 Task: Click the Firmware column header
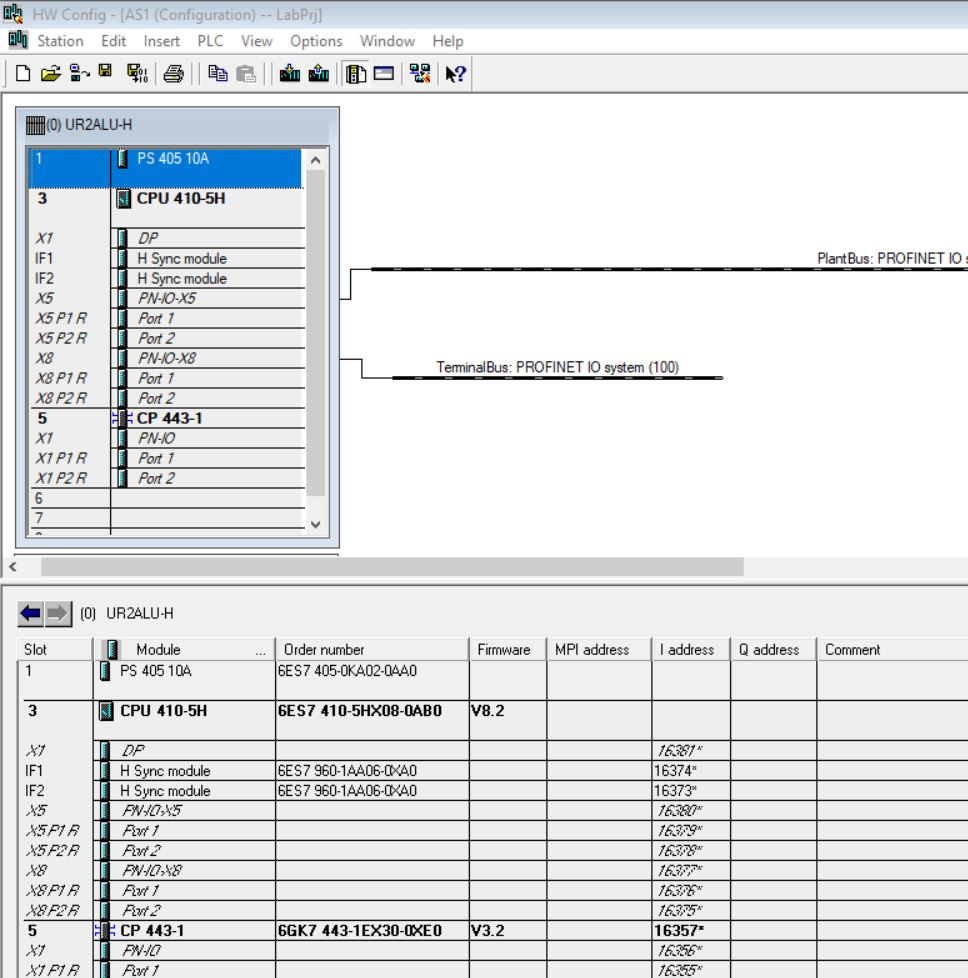[508, 649]
